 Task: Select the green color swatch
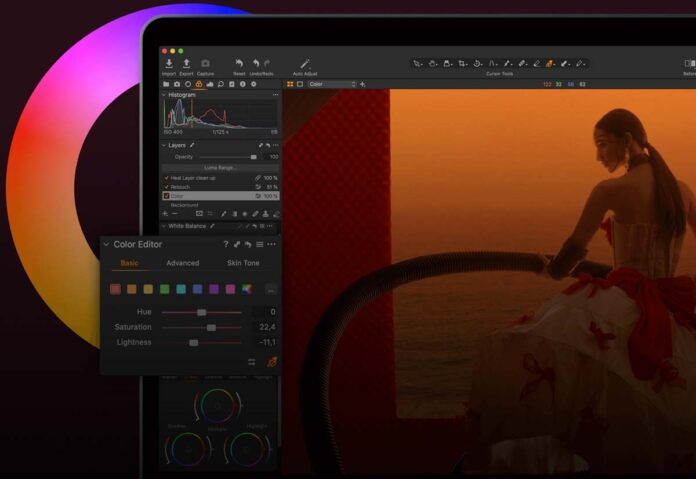click(x=164, y=289)
